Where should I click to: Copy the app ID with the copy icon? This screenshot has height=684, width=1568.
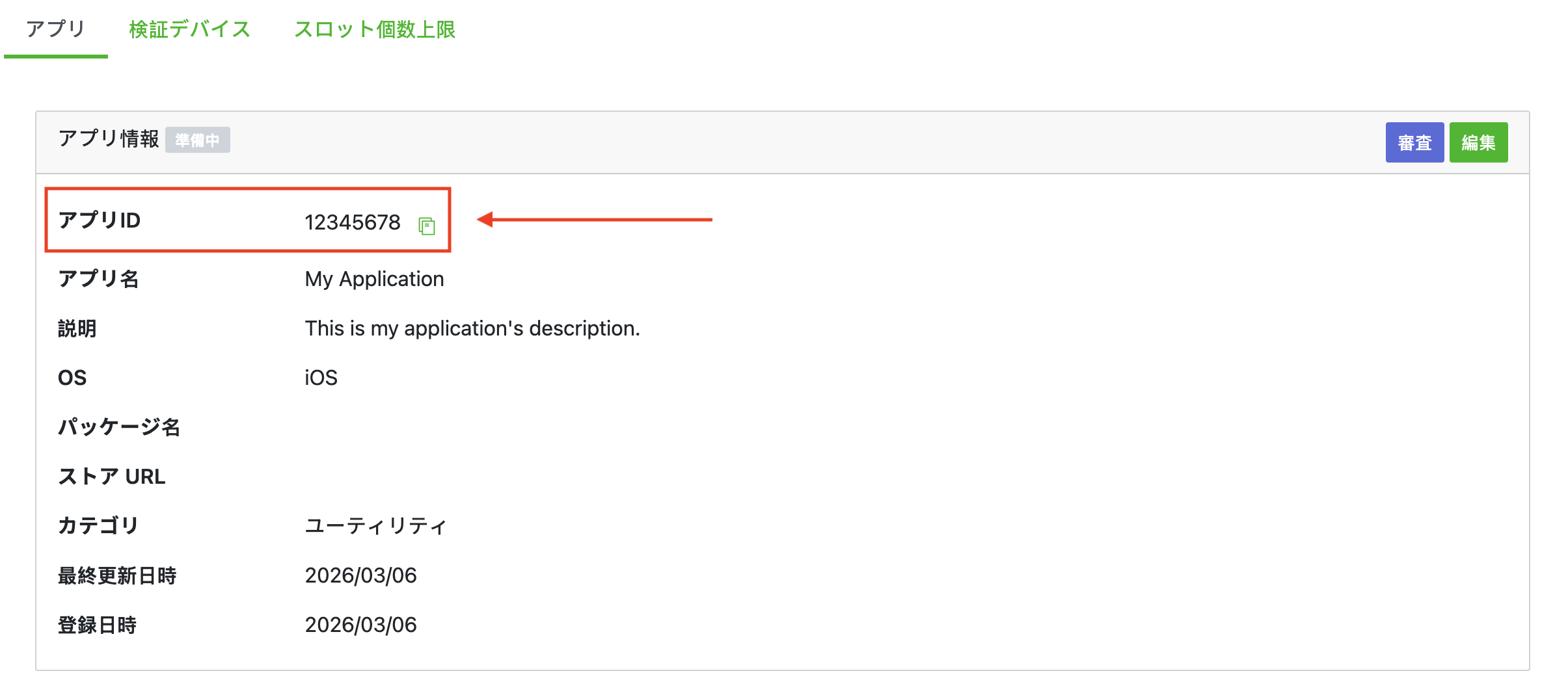[x=427, y=226]
